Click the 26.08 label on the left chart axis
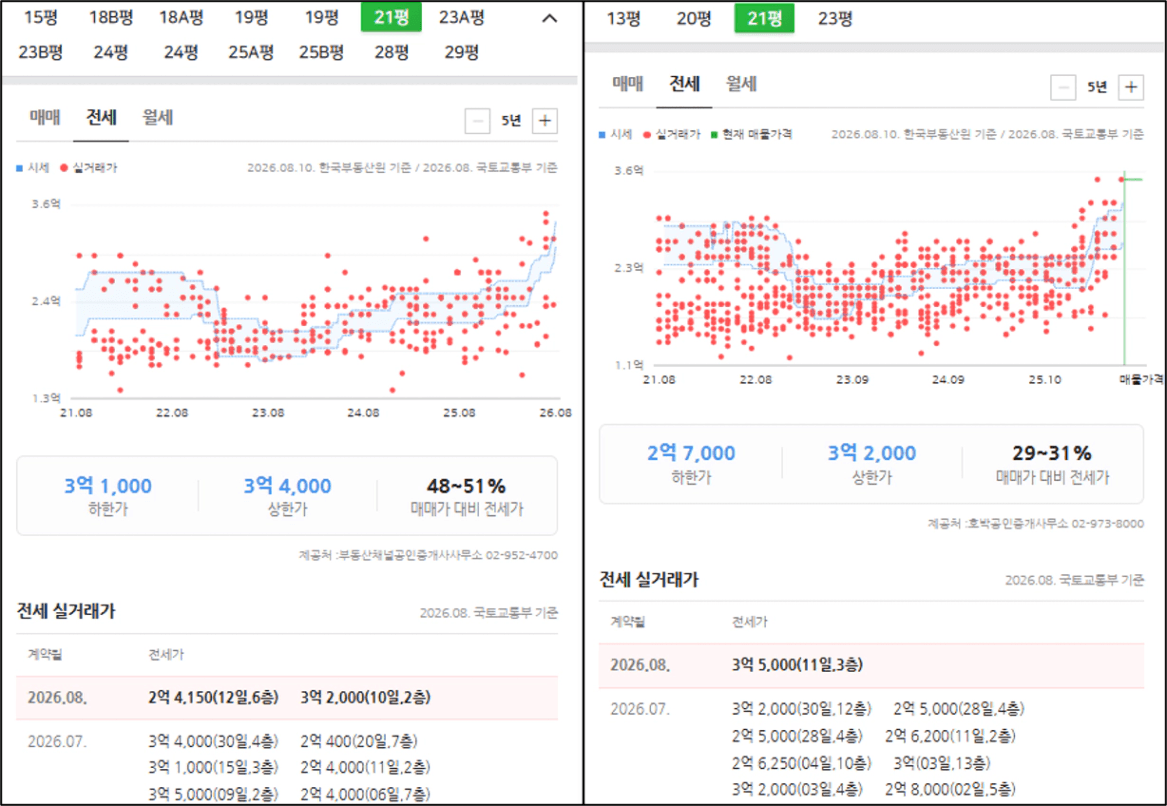The width and height of the screenshot is (1167, 806). click(555, 413)
